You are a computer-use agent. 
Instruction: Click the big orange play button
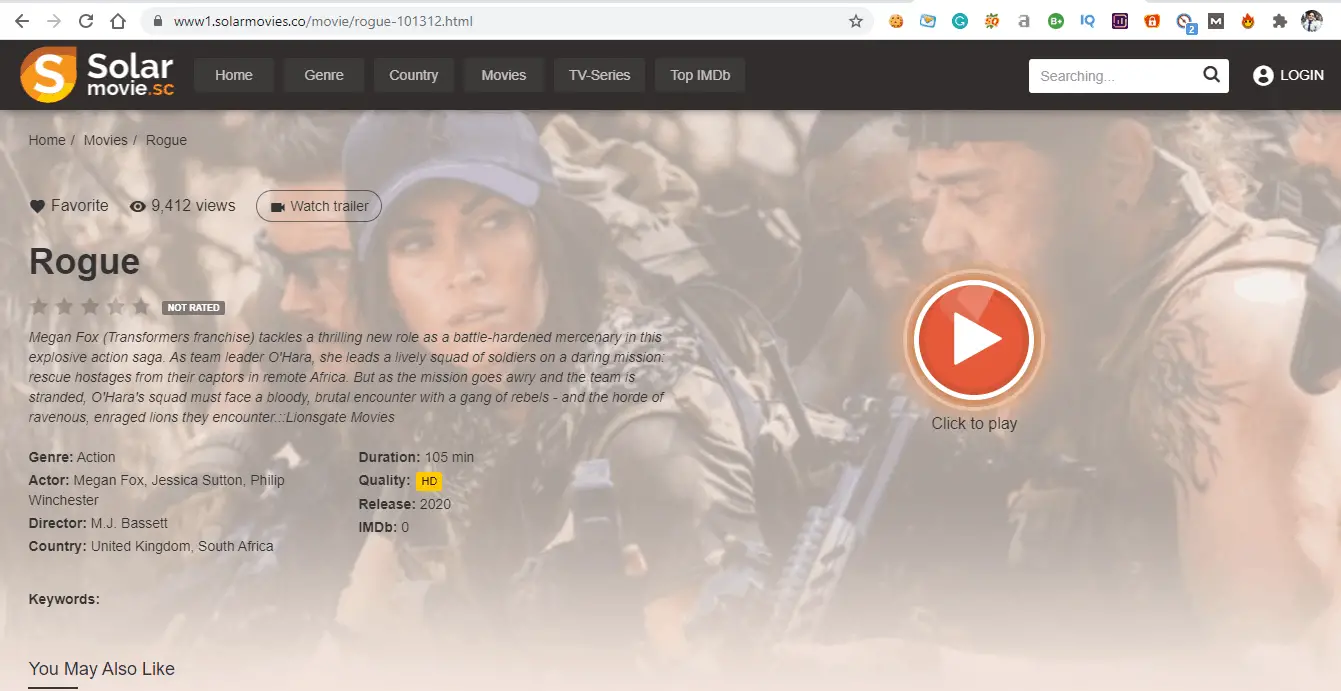(x=974, y=340)
